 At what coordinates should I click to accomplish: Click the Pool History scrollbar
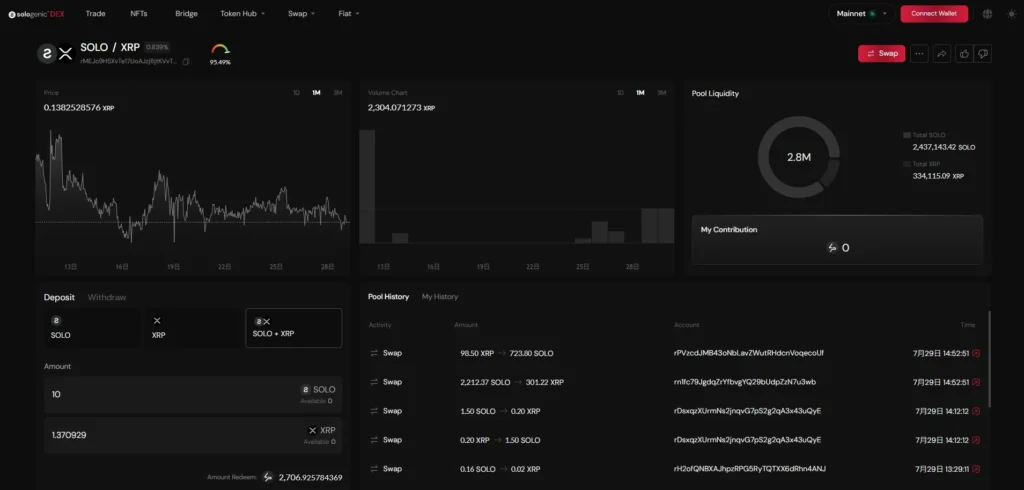pos(989,359)
